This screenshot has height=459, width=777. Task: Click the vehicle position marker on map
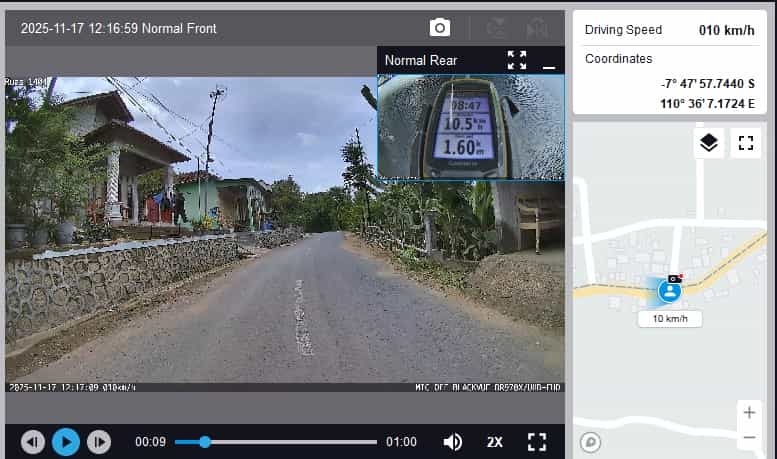coord(670,291)
